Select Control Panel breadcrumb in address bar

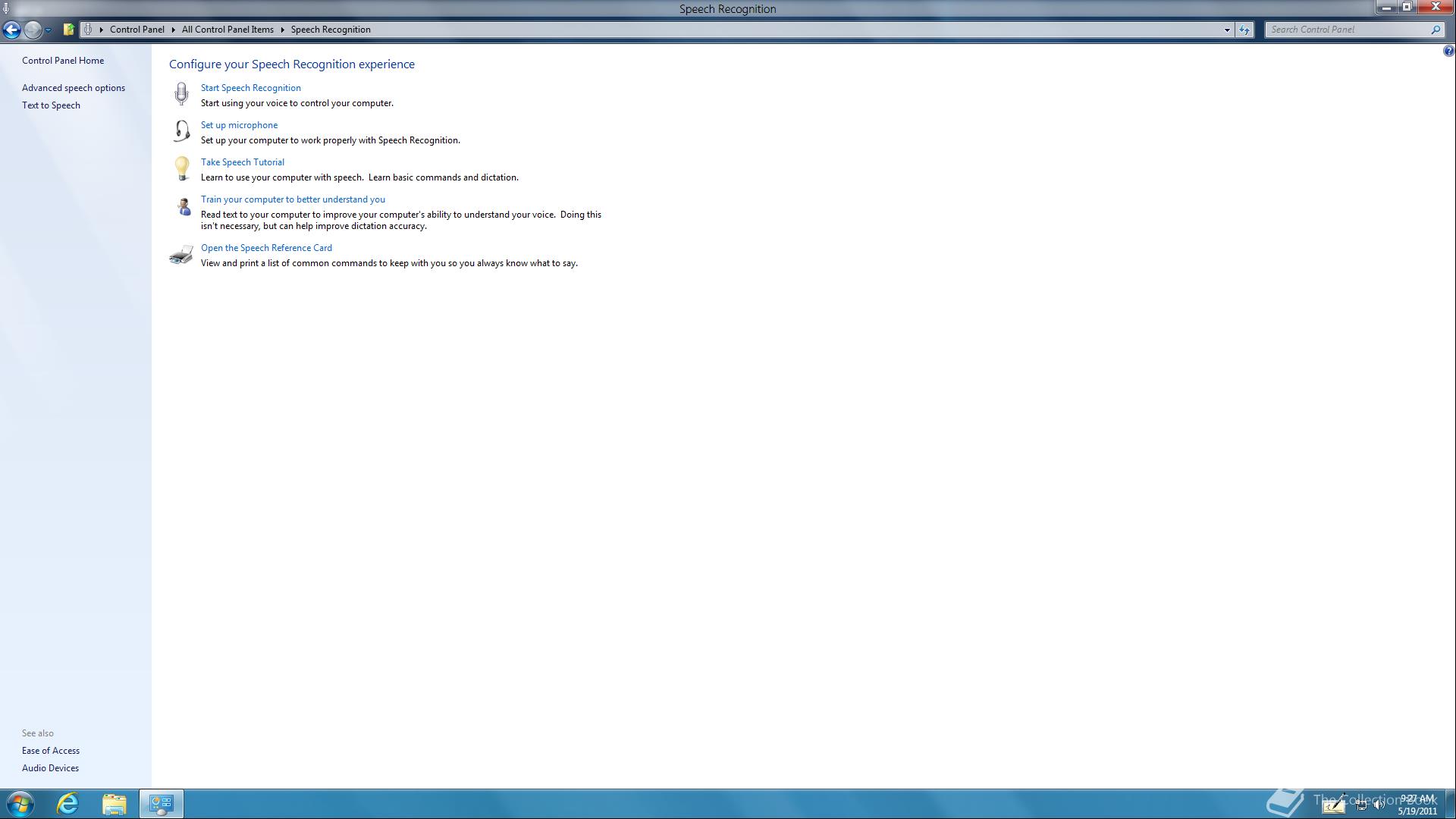136,30
